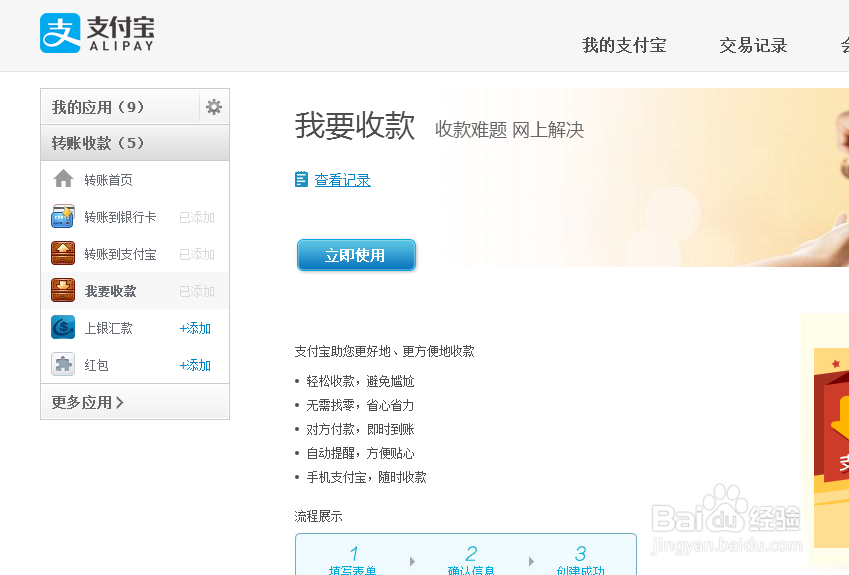Click the 无需找零,省心省力 bullet
Image resolution: width=849 pixels, height=575 pixels.
360,405
